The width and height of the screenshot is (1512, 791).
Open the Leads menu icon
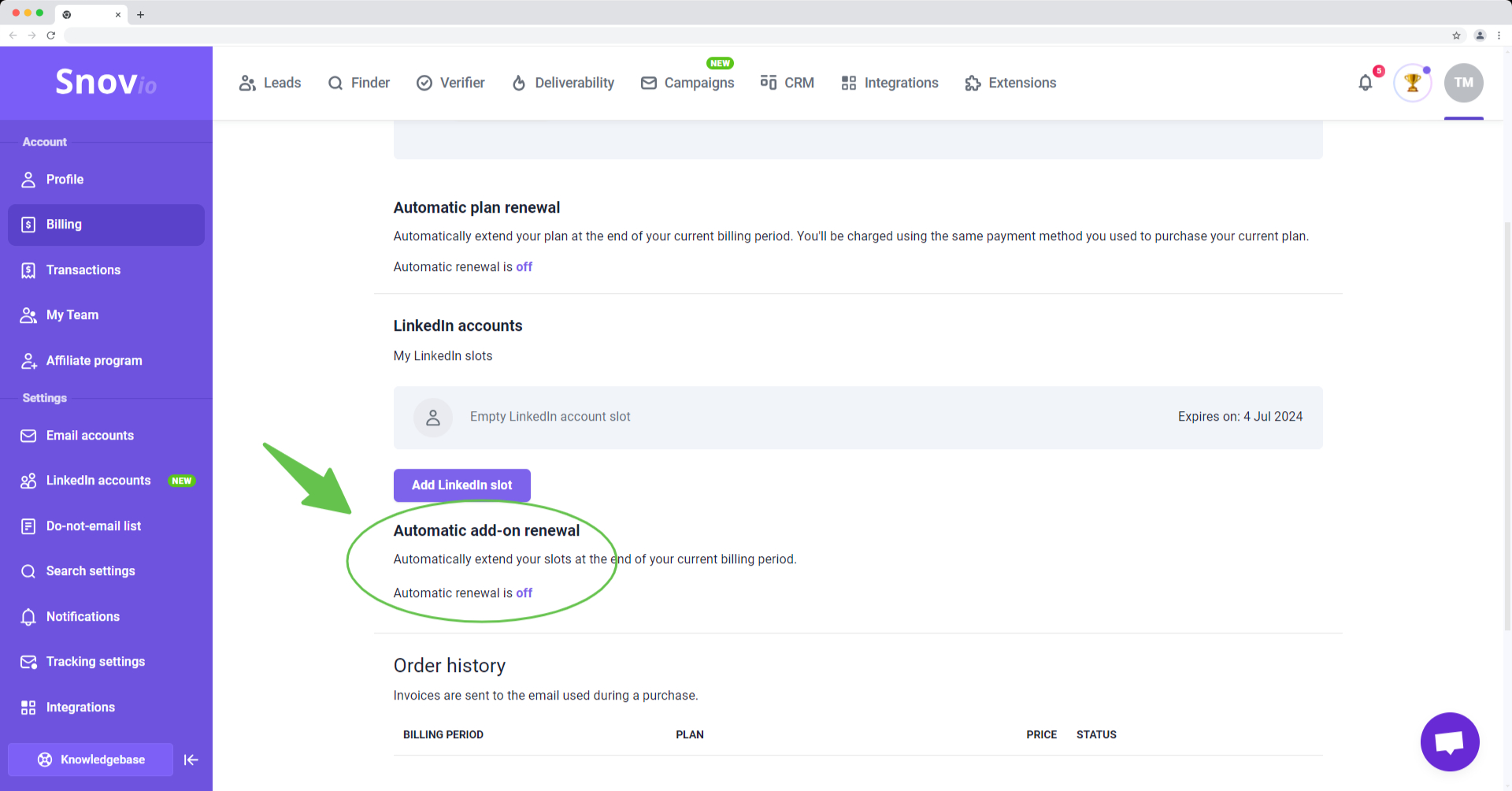click(x=247, y=83)
